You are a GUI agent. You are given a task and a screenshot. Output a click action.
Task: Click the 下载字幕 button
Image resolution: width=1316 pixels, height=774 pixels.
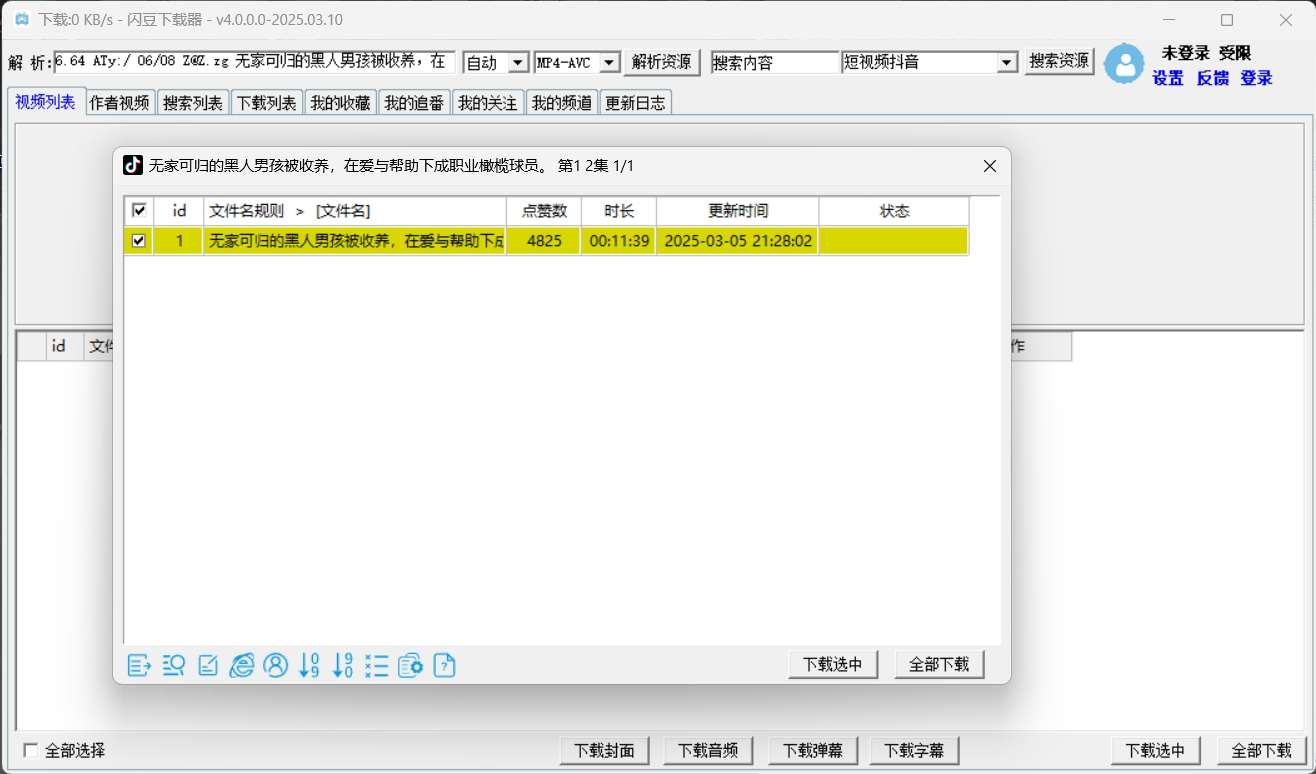click(x=915, y=751)
